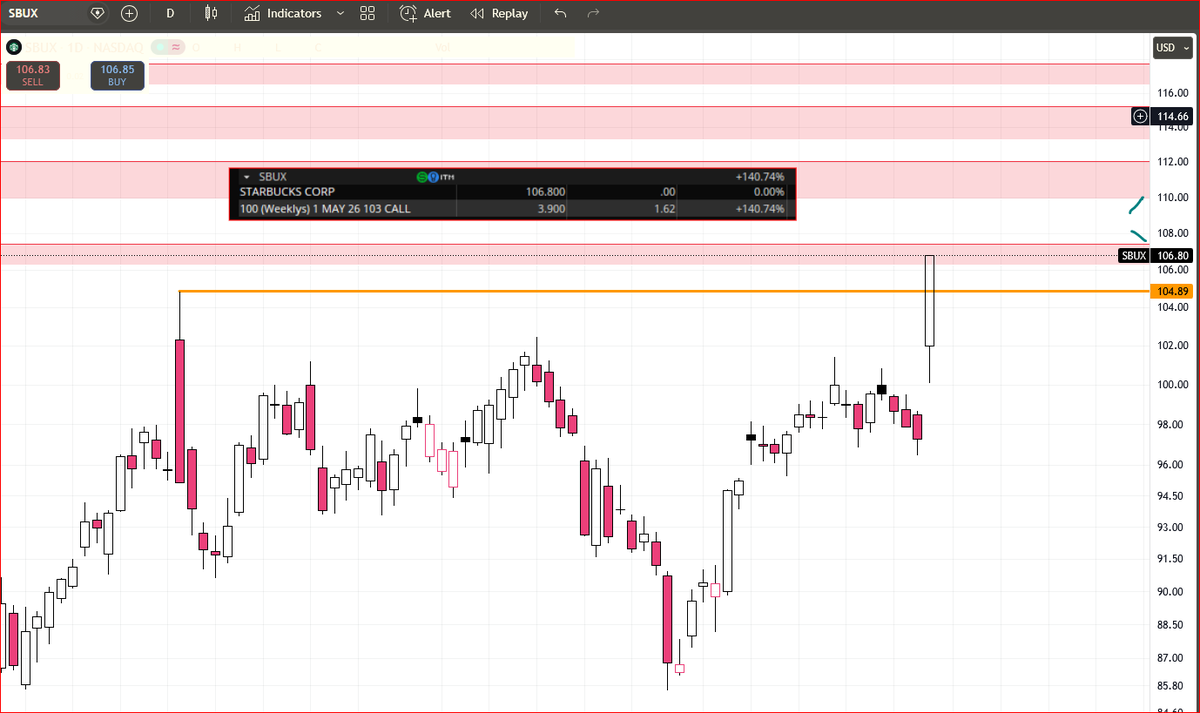1200x713 pixels.
Task: Click the diamond icon beside SBUX symbol
Action: point(97,14)
